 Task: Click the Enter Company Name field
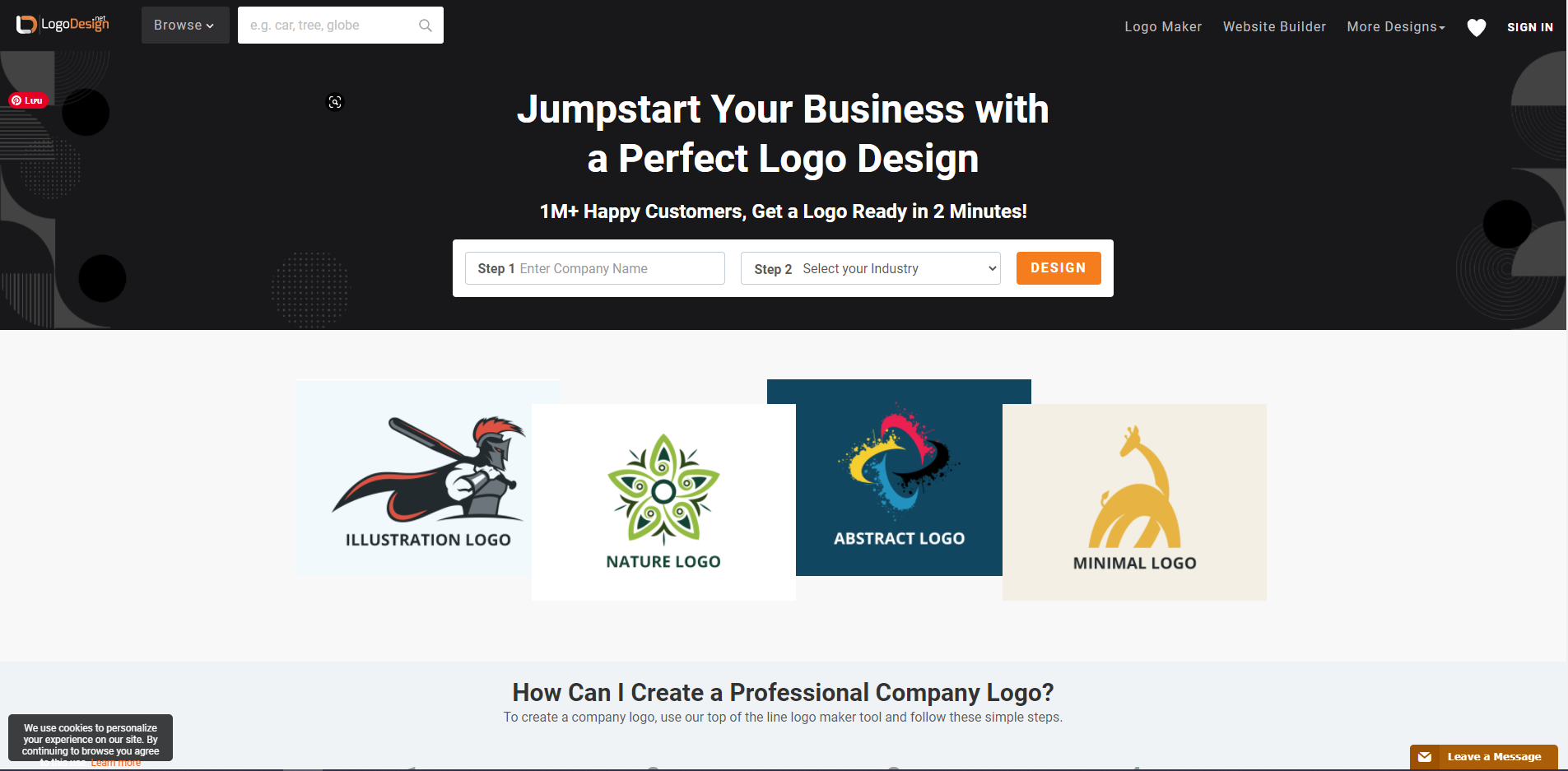click(x=595, y=268)
